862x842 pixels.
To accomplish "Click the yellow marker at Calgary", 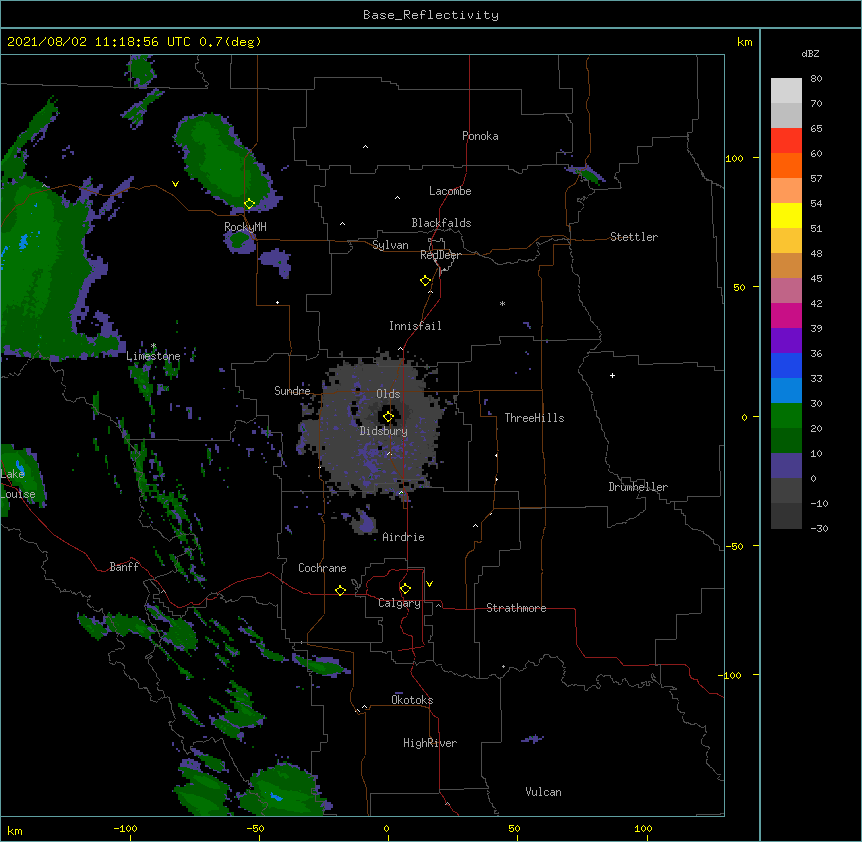I will tap(405, 589).
